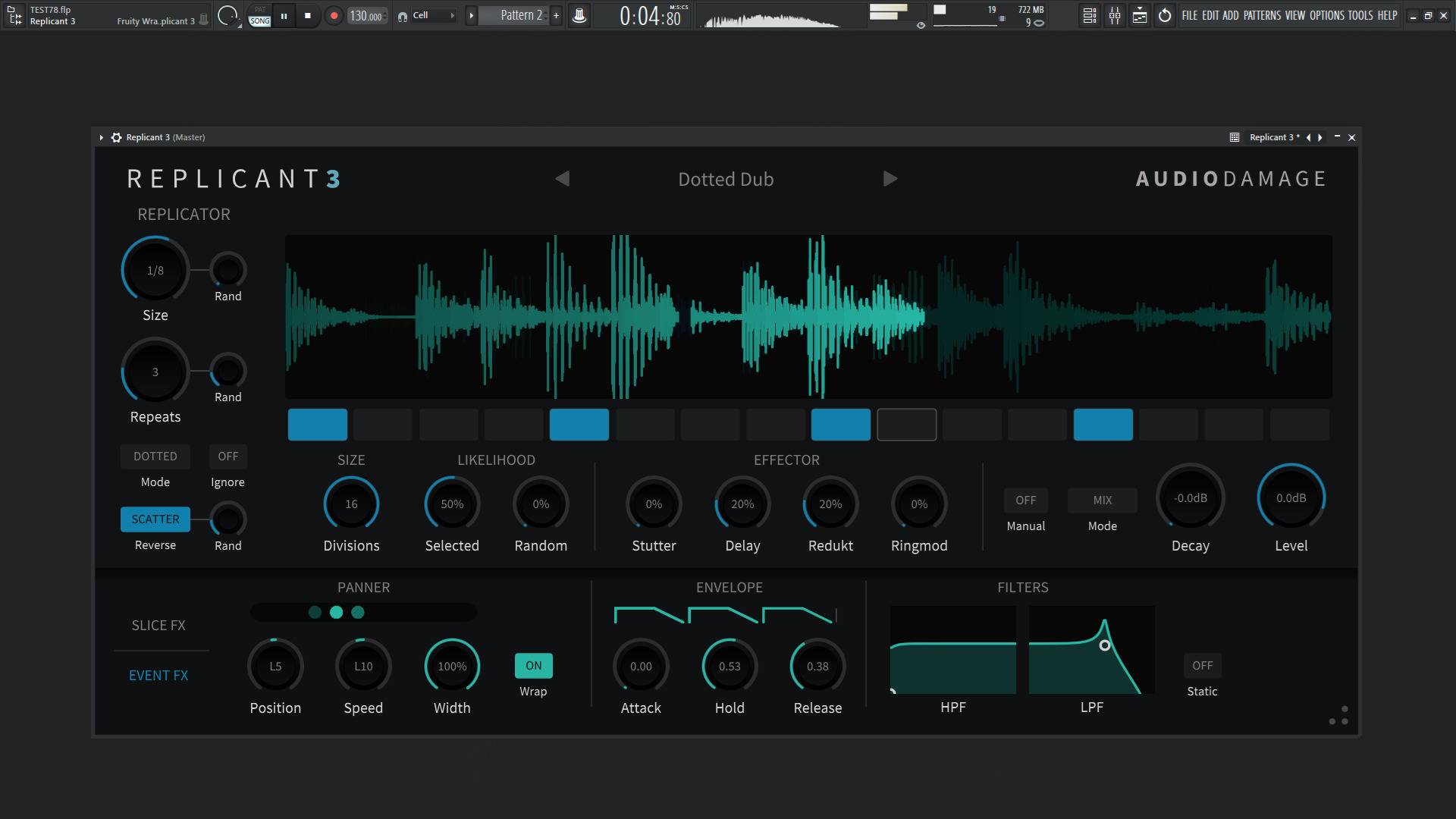Go to next preset arrow after Dotted Dub

pos(890,179)
